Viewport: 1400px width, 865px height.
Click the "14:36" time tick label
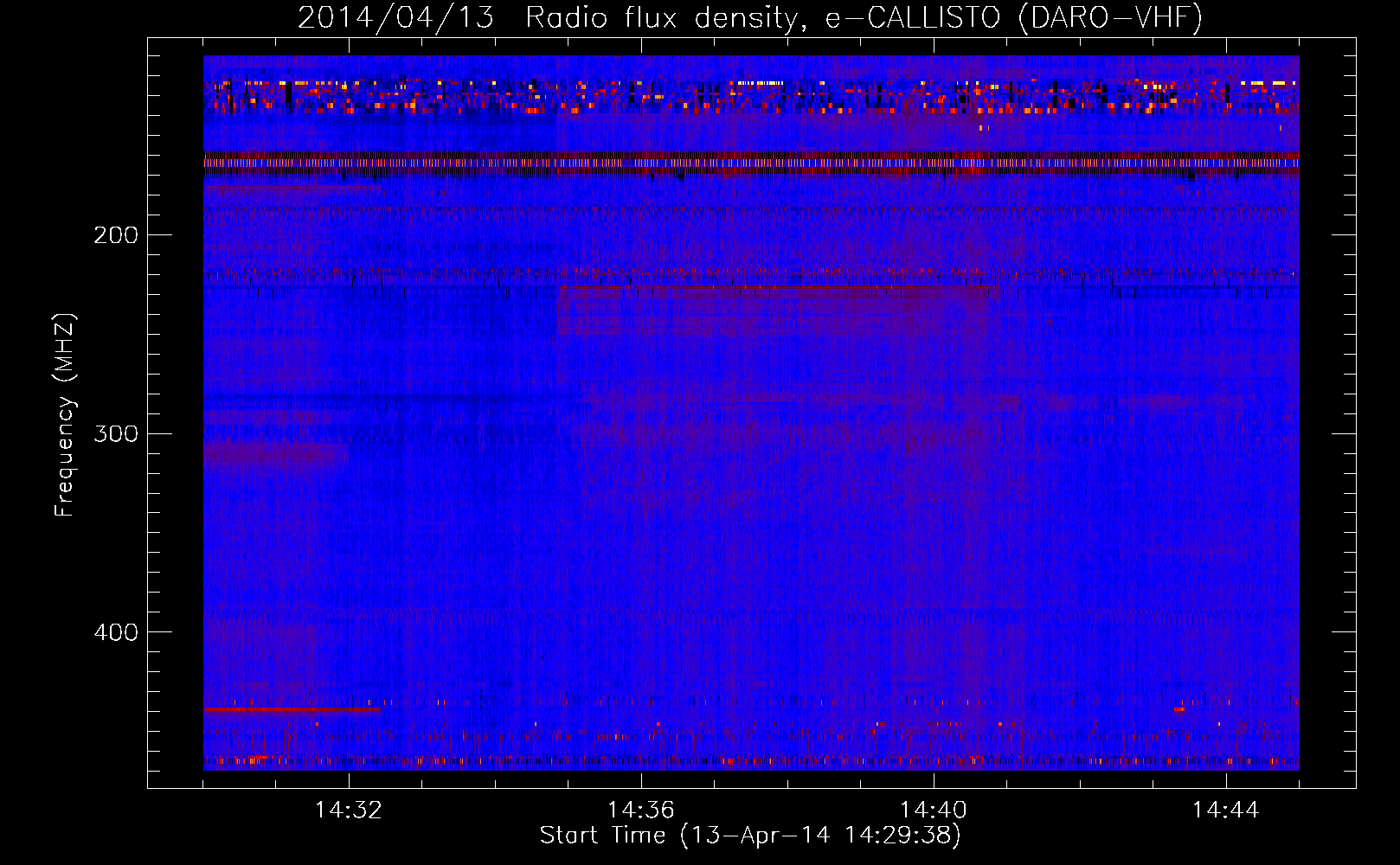[x=641, y=811]
